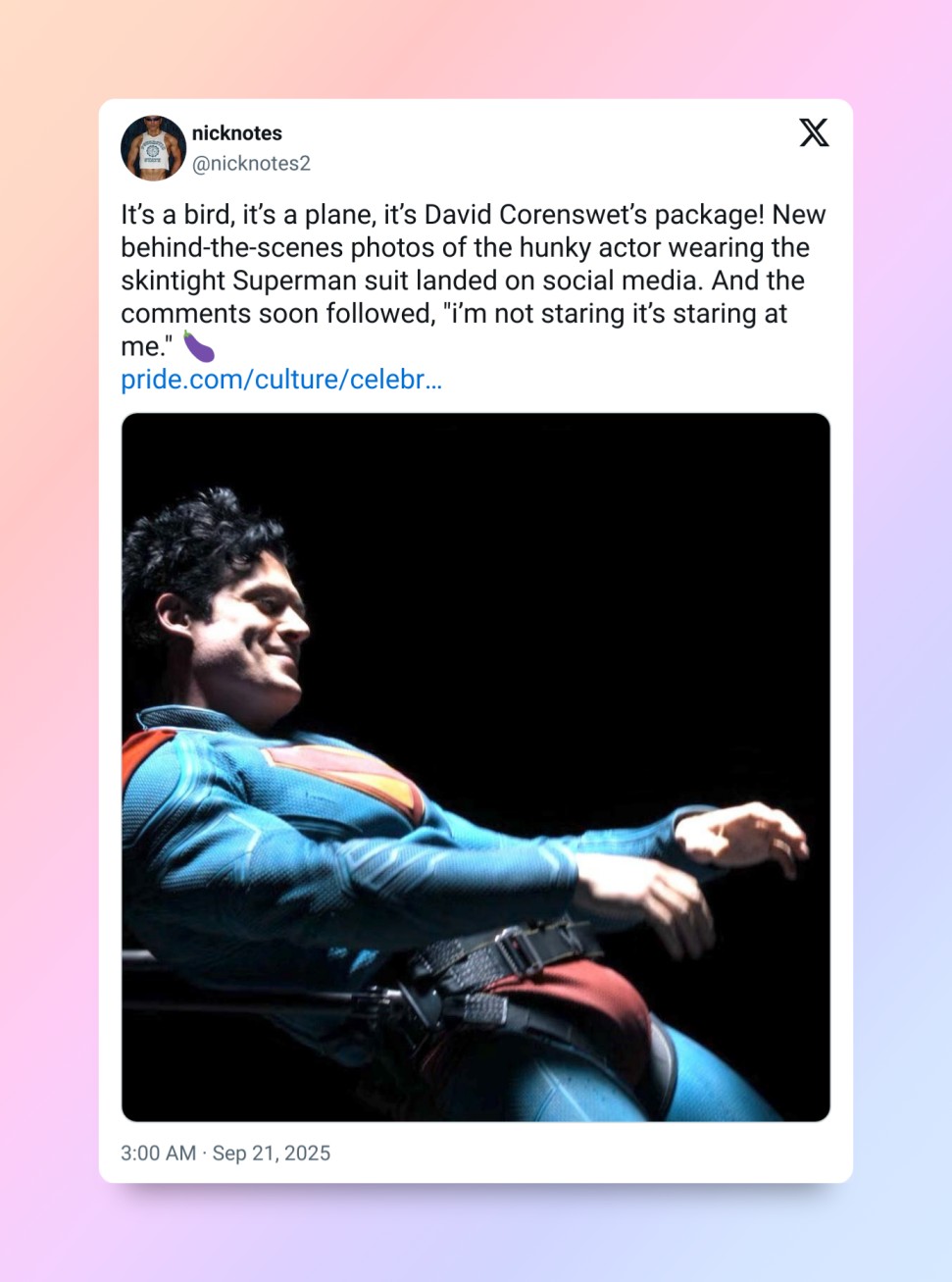
Task: Open the attached Superman suit photo
Action: coord(476,767)
